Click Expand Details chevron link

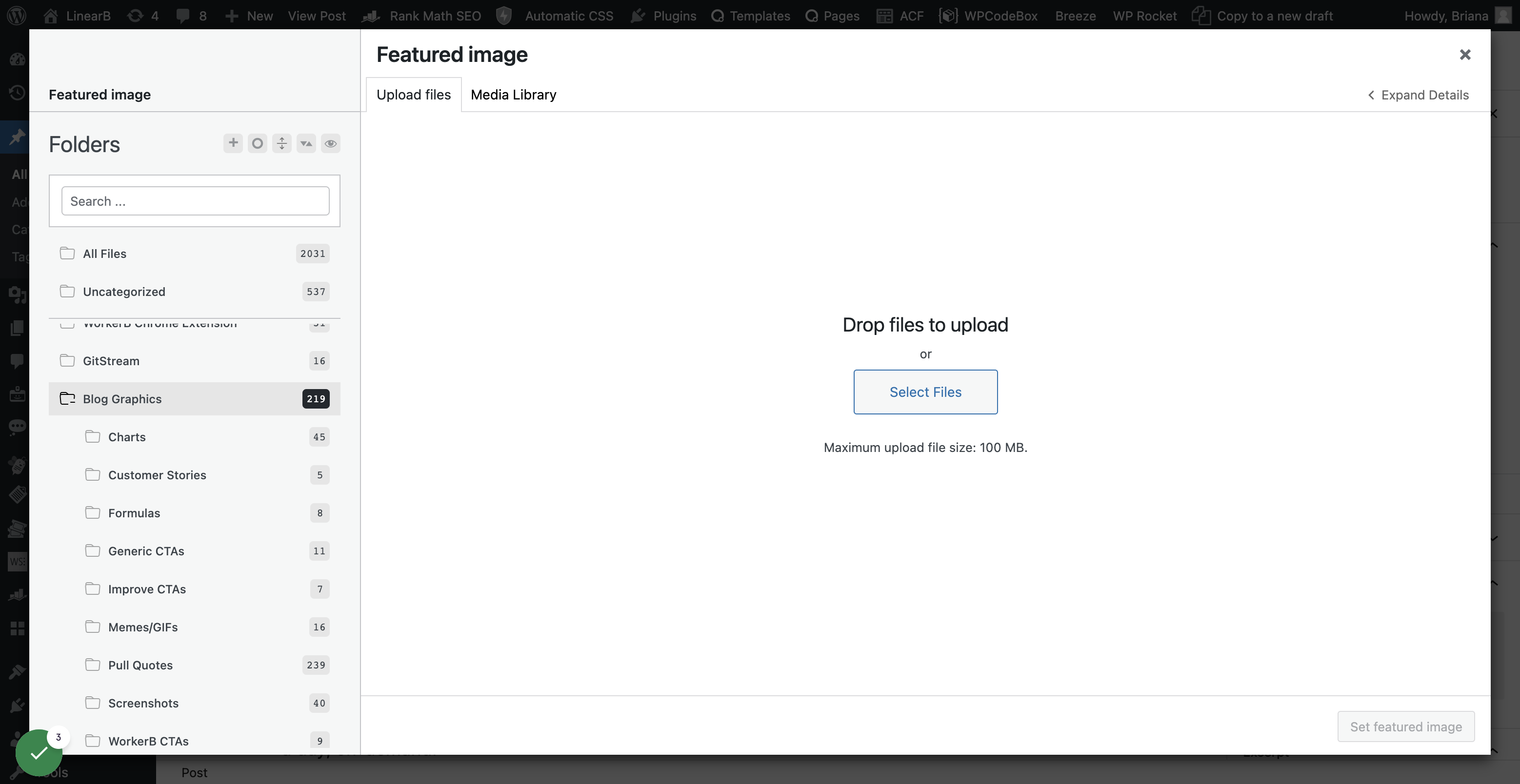click(x=1418, y=95)
